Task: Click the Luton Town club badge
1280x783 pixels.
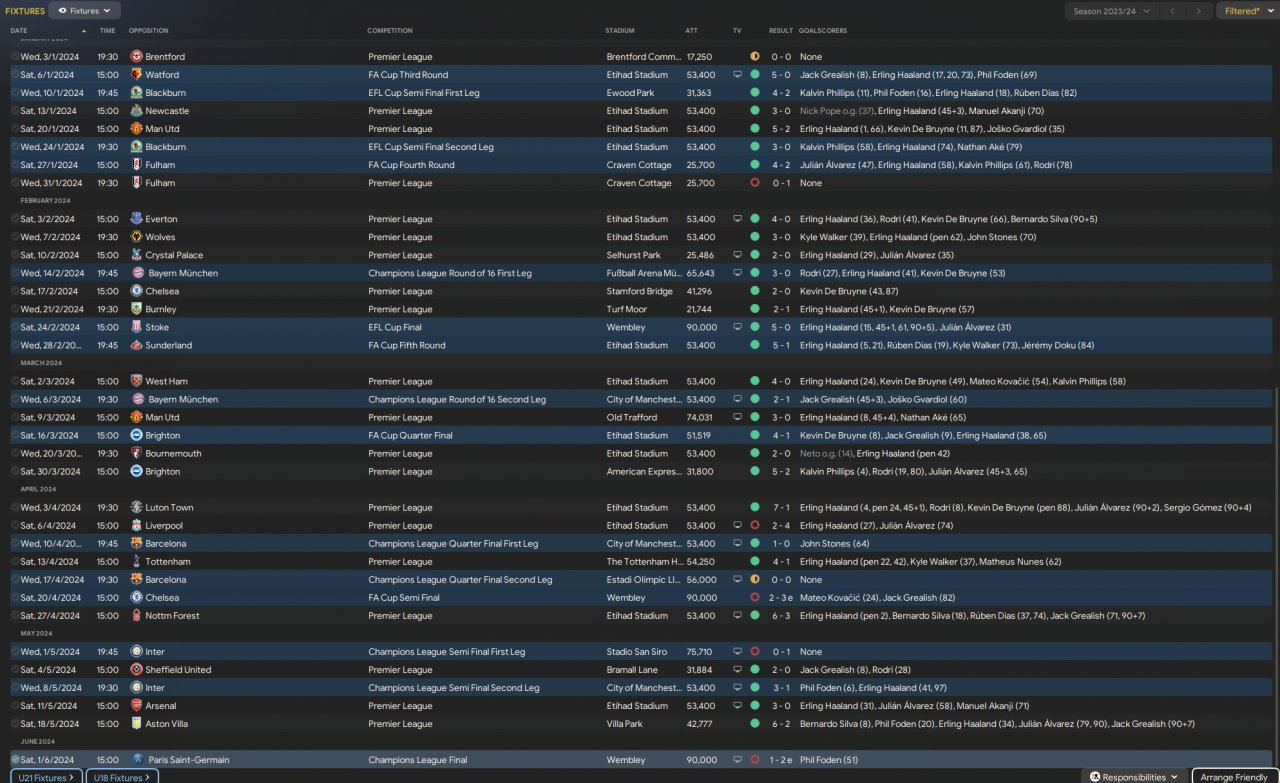Action: coord(136,507)
